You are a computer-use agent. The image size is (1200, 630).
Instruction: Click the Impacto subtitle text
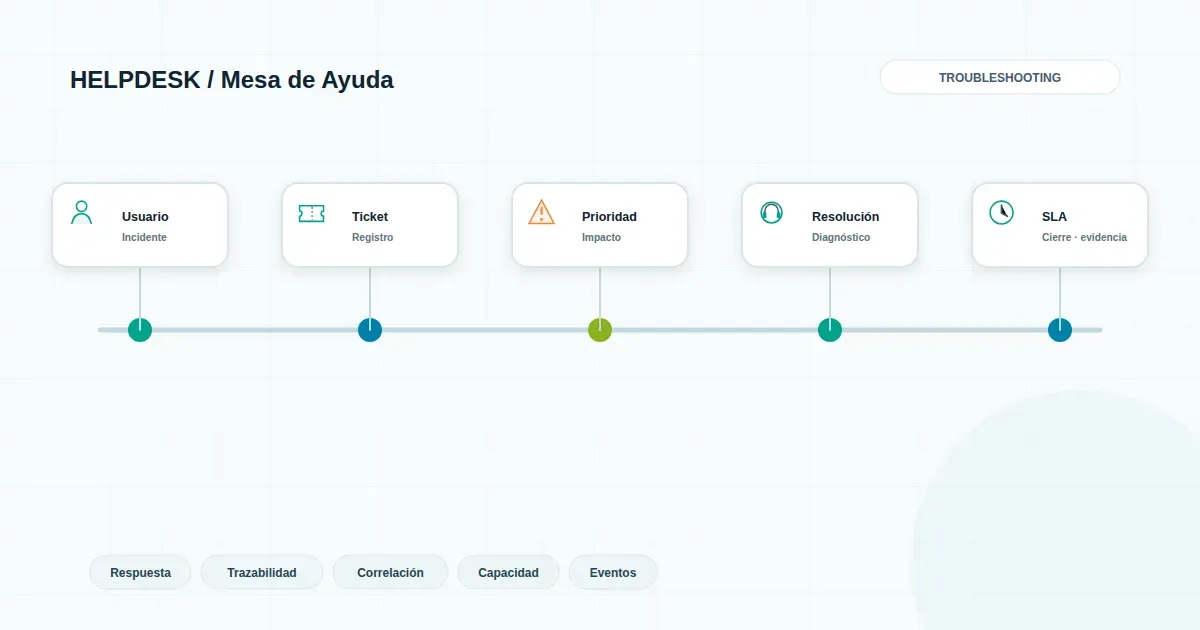pos(601,238)
